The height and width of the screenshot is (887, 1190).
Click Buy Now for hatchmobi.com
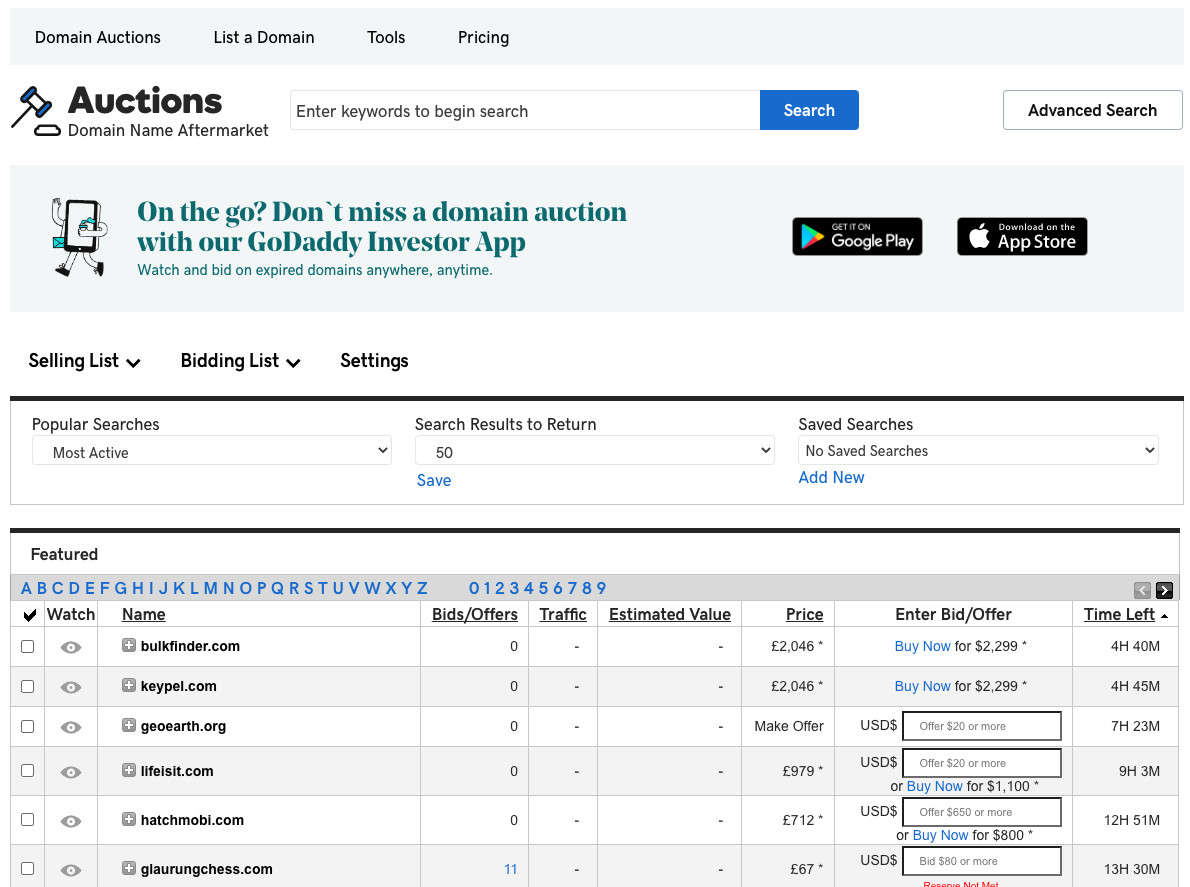coord(940,835)
